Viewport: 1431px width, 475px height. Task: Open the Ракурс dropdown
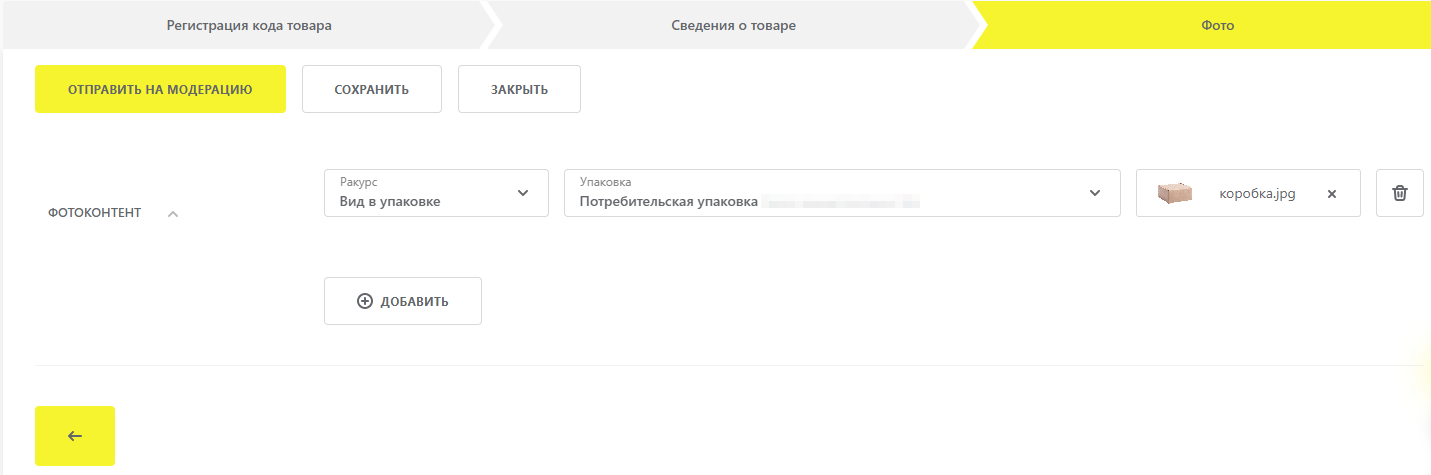436,193
